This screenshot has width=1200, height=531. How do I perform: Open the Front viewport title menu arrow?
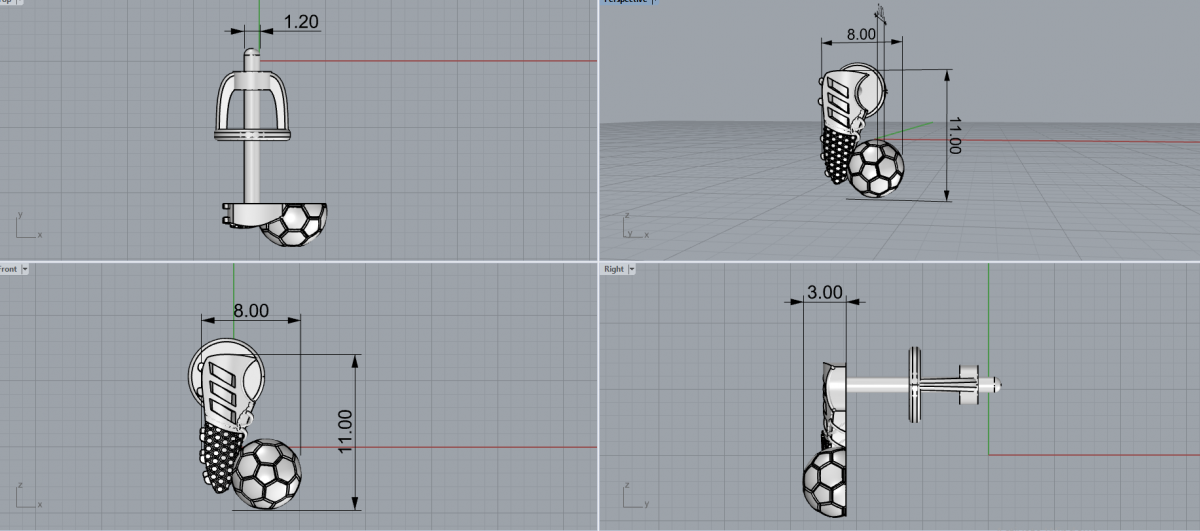(25, 269)
